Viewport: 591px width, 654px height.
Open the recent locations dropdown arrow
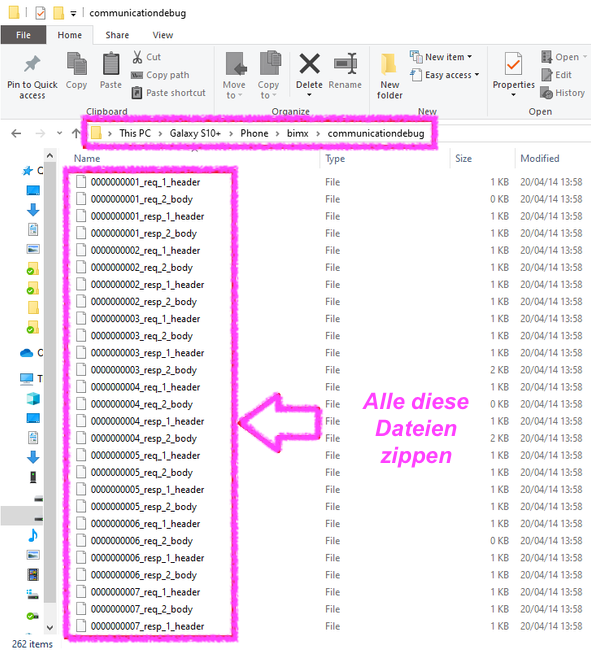point(59,133)
